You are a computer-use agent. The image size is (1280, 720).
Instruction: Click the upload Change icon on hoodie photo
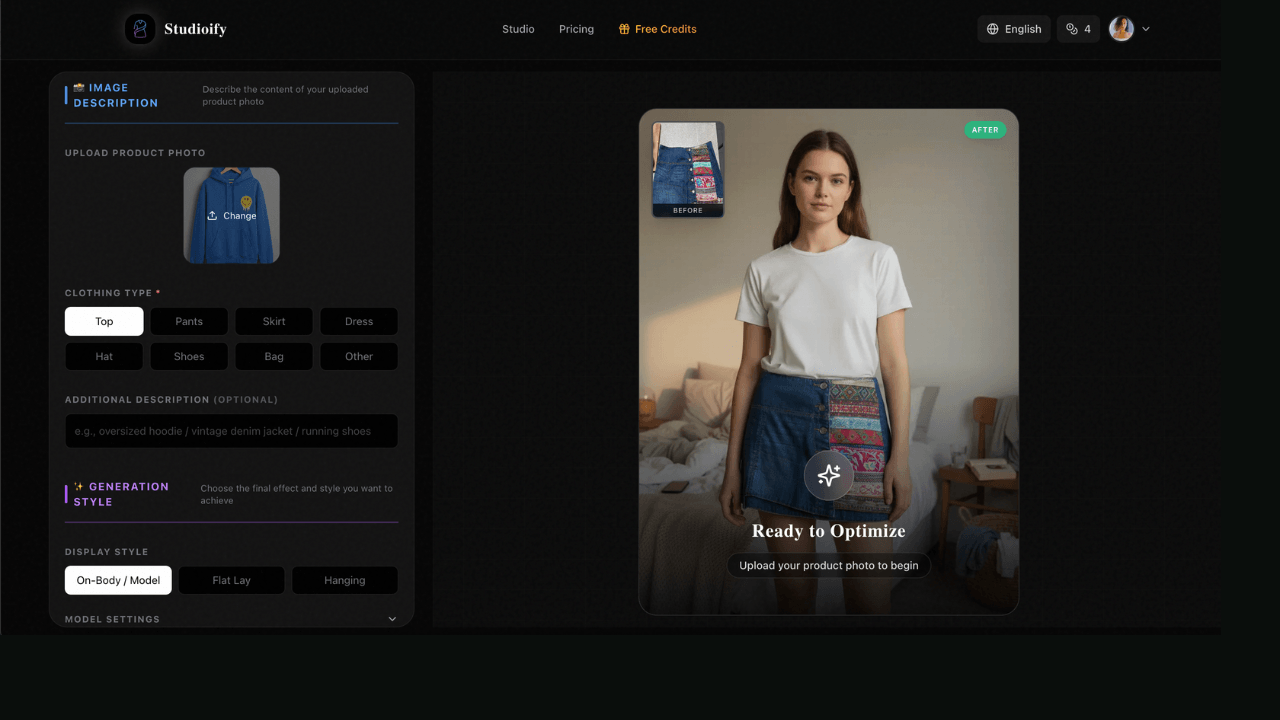[212, 216]
